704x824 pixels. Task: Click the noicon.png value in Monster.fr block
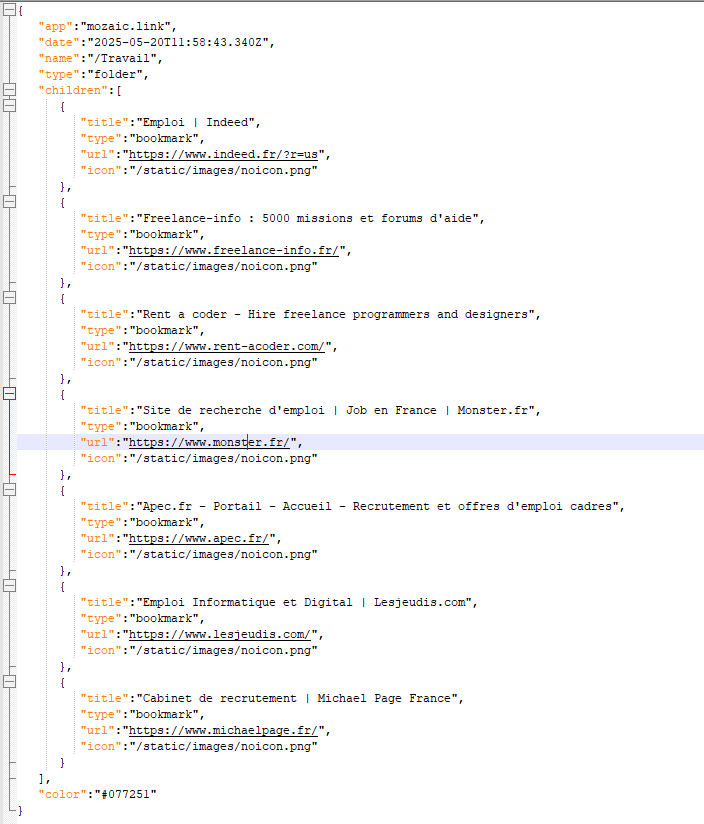point(223,459)
